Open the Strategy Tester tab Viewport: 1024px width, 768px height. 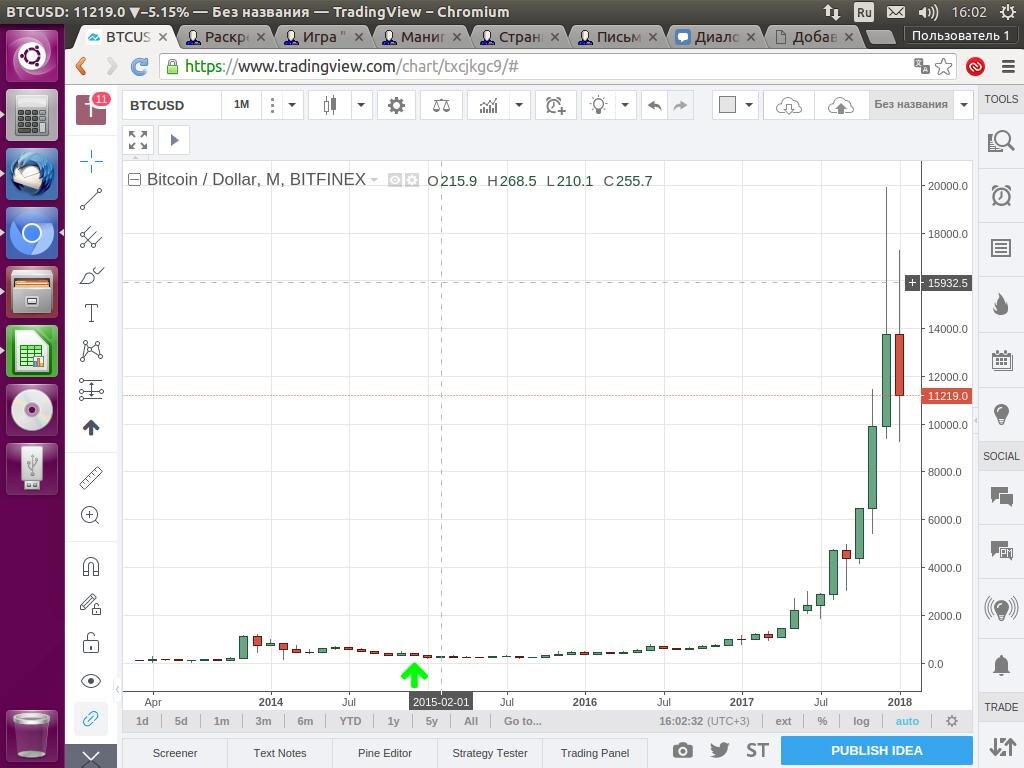[x=490, y=753]
